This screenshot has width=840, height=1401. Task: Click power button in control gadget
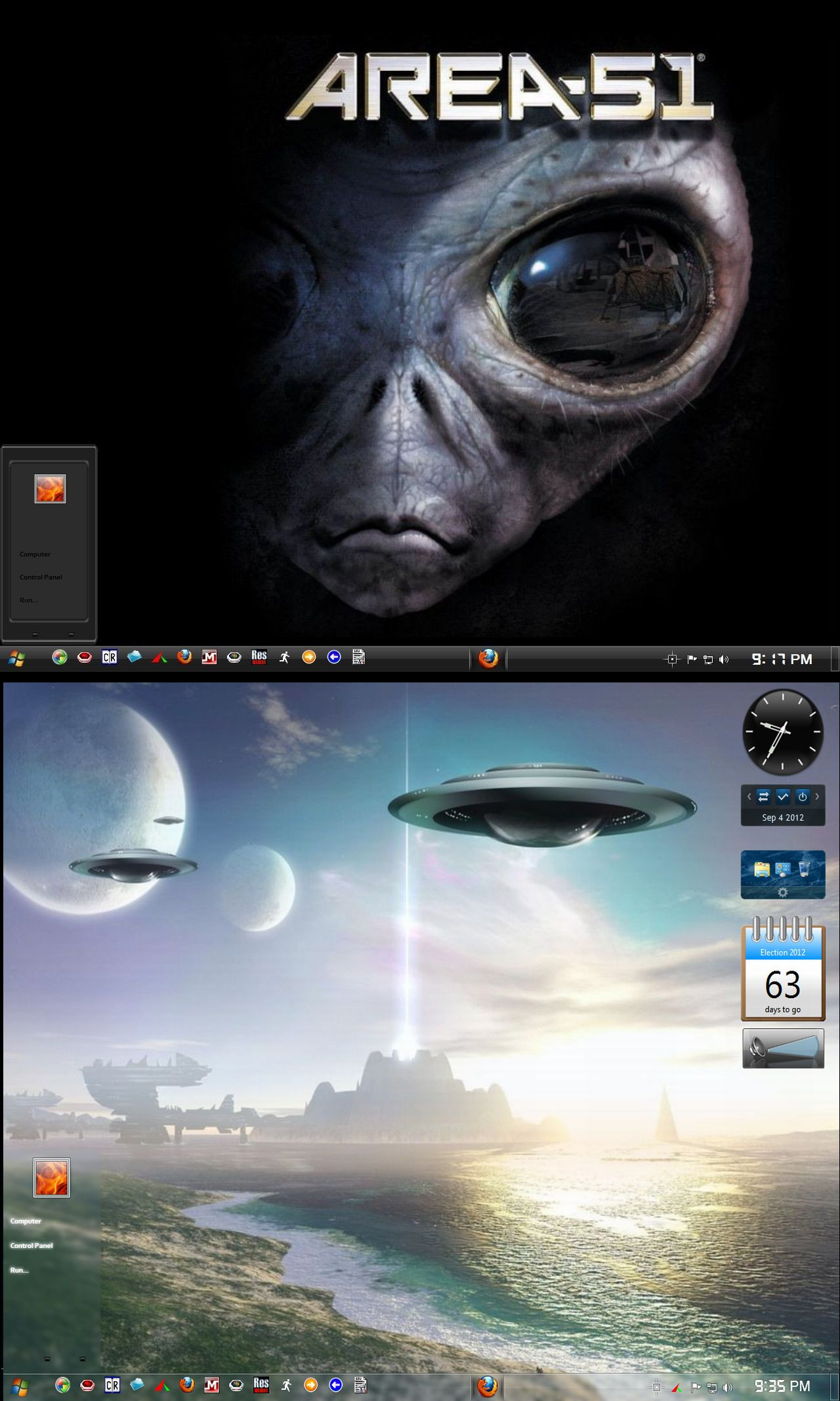pyautogui.click(x=803, y=797)
